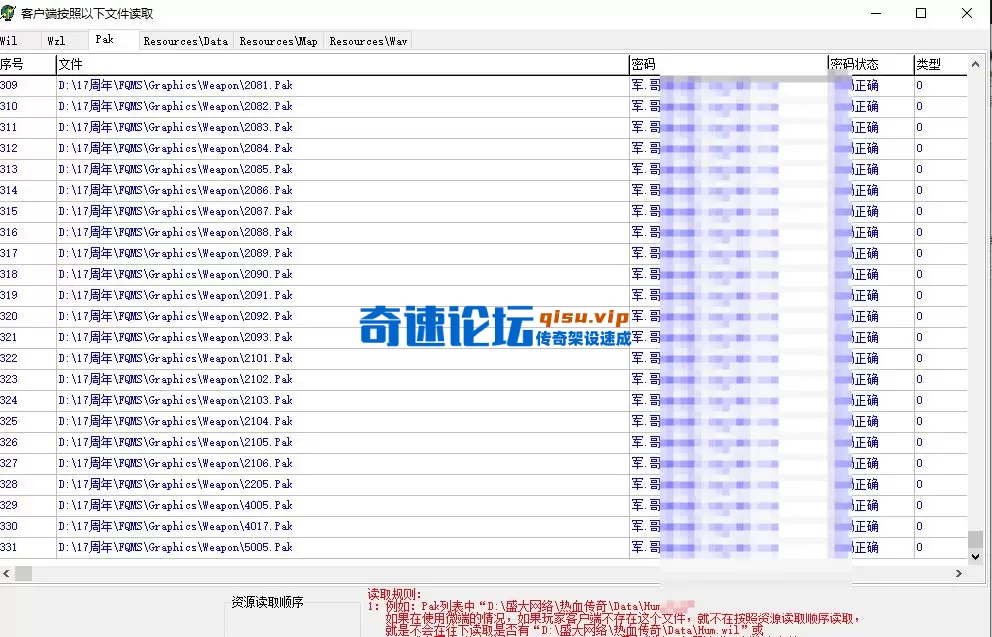Open the Resources\Wav tab

pyautogui.click(x=366, y=41)
